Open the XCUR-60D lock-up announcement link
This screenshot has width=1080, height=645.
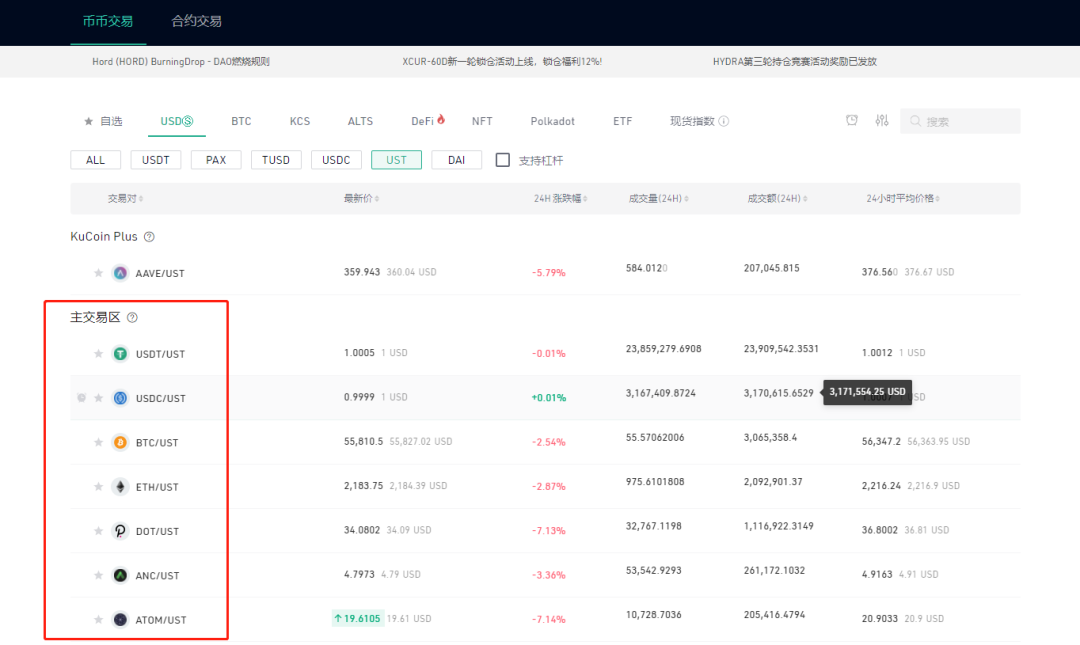(x=502, y=61)
